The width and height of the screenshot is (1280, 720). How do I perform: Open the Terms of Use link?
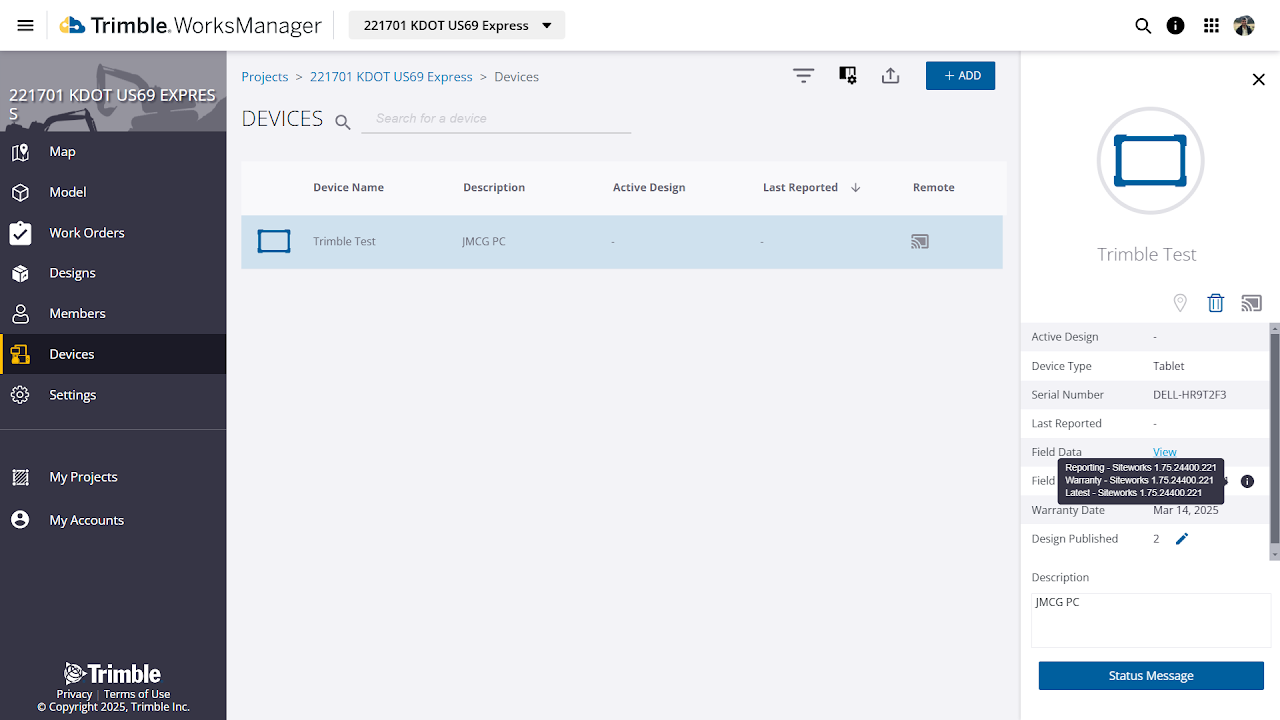coord(137,694)
